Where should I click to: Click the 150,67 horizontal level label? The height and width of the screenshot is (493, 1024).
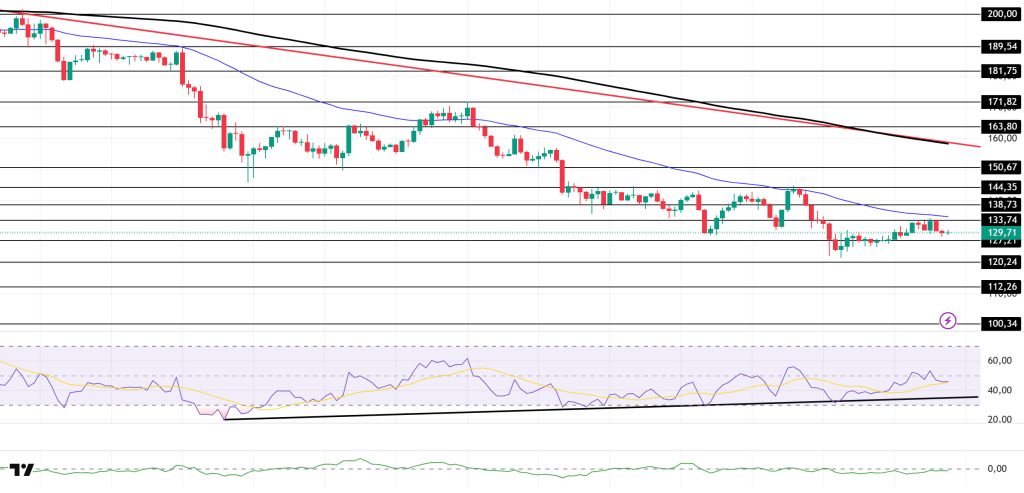pyautogui.click(x=1000, y=167)
